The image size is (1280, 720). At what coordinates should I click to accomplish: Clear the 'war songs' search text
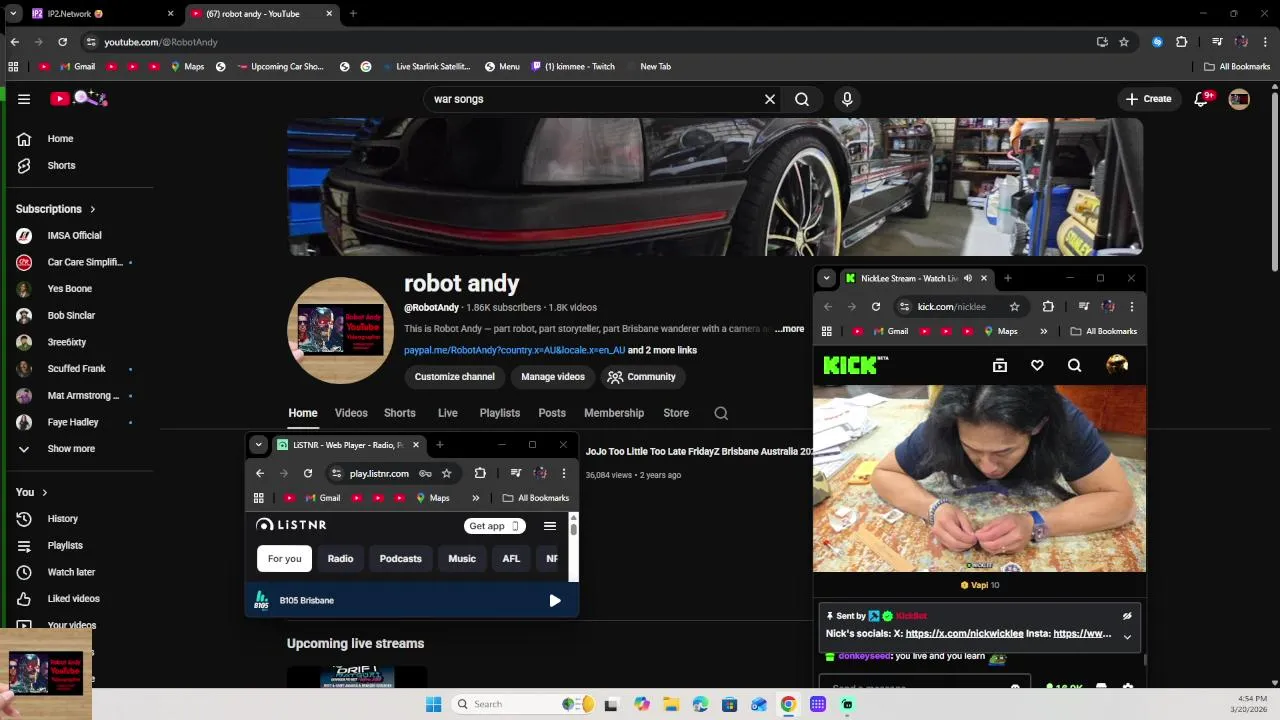pos(770,99)
